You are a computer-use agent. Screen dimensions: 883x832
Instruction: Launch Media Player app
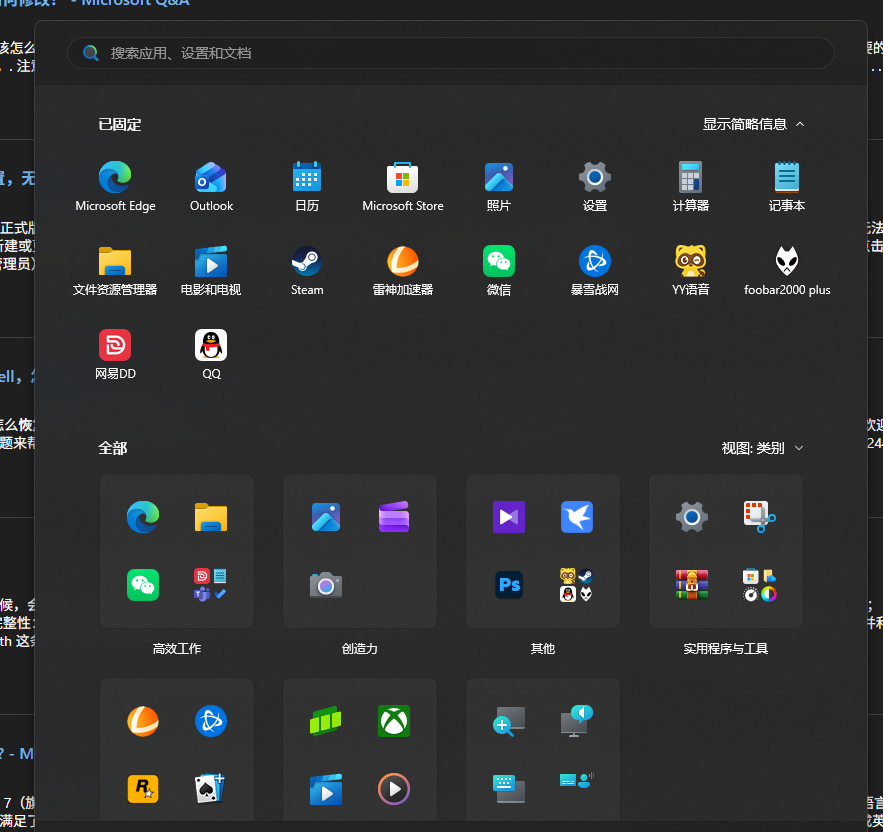tap(394, 789)
